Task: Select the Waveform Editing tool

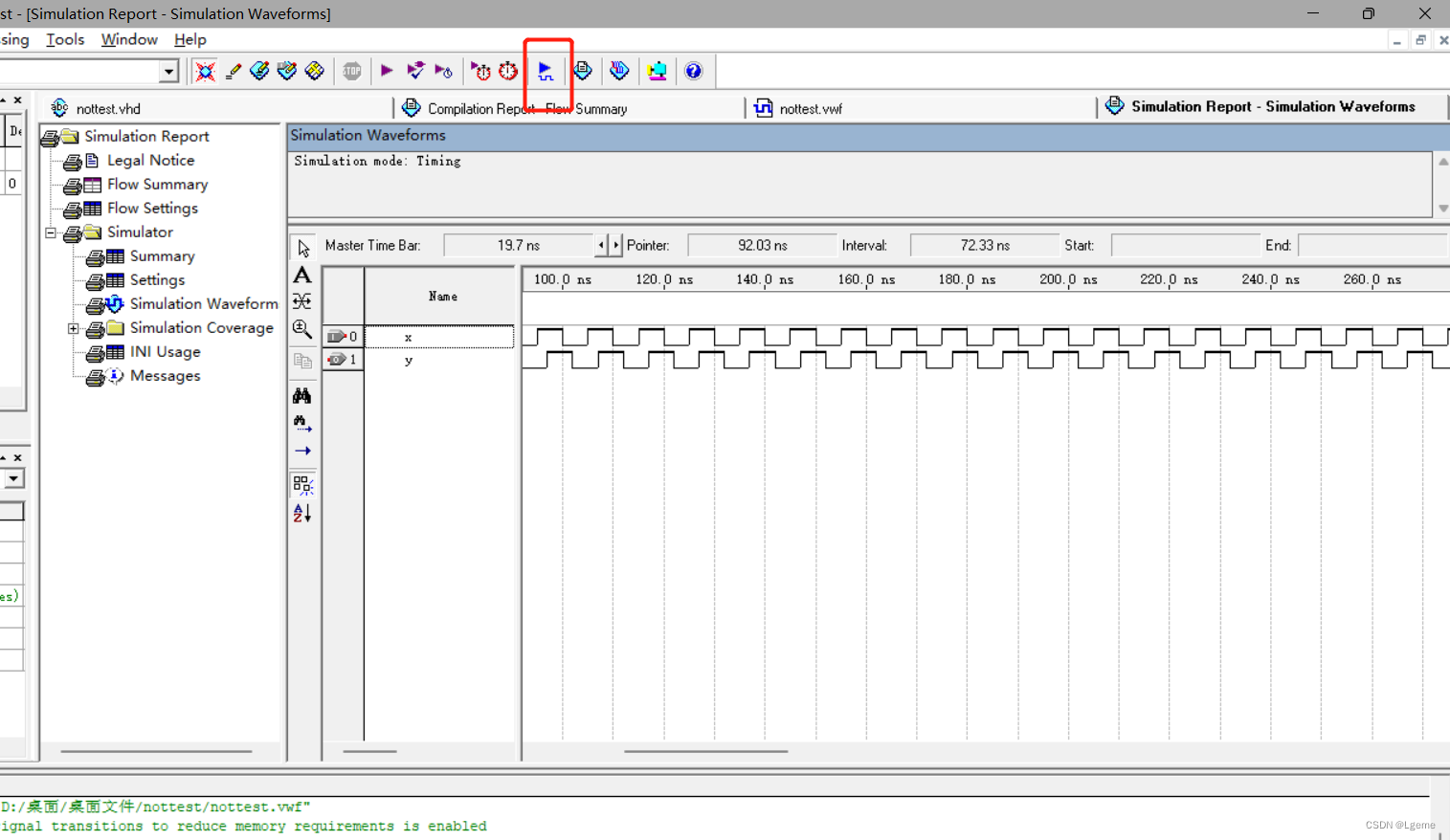Action: 302,302
